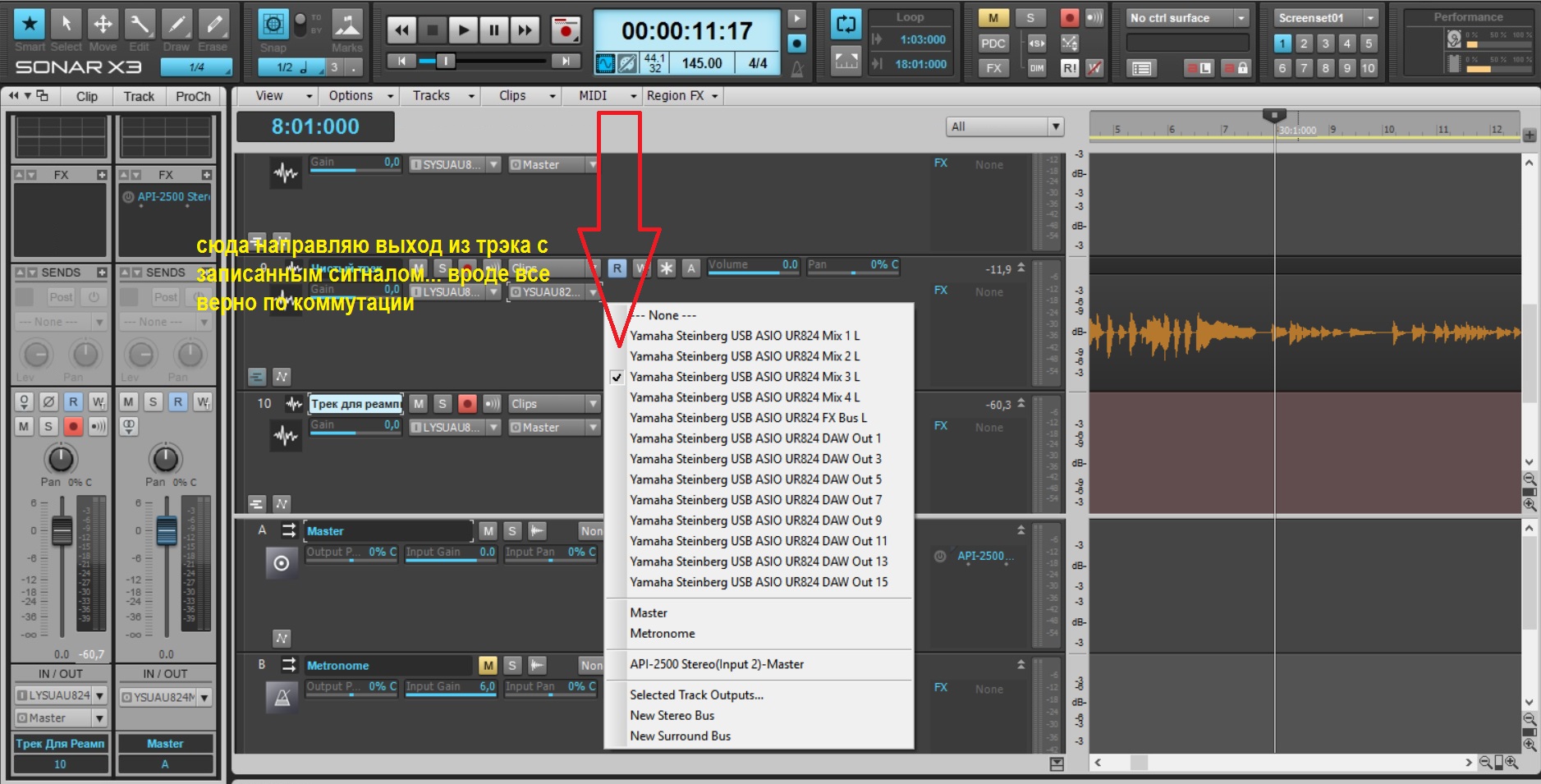Image resolution: width=1541 pixels, height=784 pixels.
Task: Open the snap resolution 1/4 dropdown
Action: pos(197,67)
